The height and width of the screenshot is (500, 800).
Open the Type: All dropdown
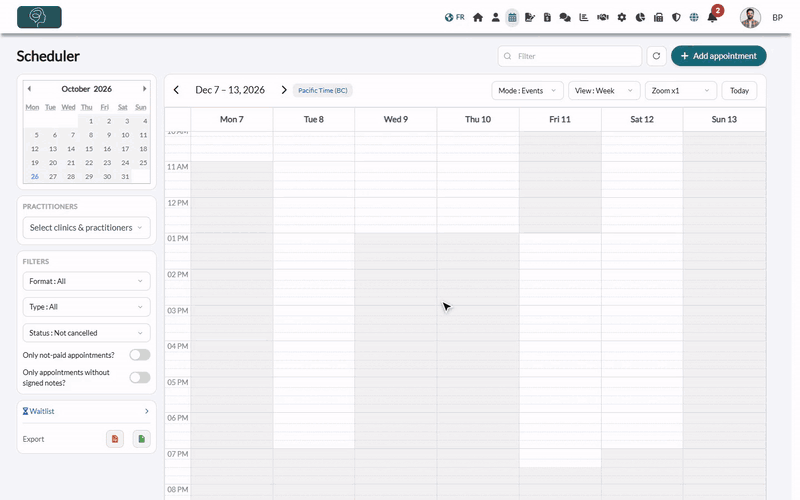[x=86, y=307]
